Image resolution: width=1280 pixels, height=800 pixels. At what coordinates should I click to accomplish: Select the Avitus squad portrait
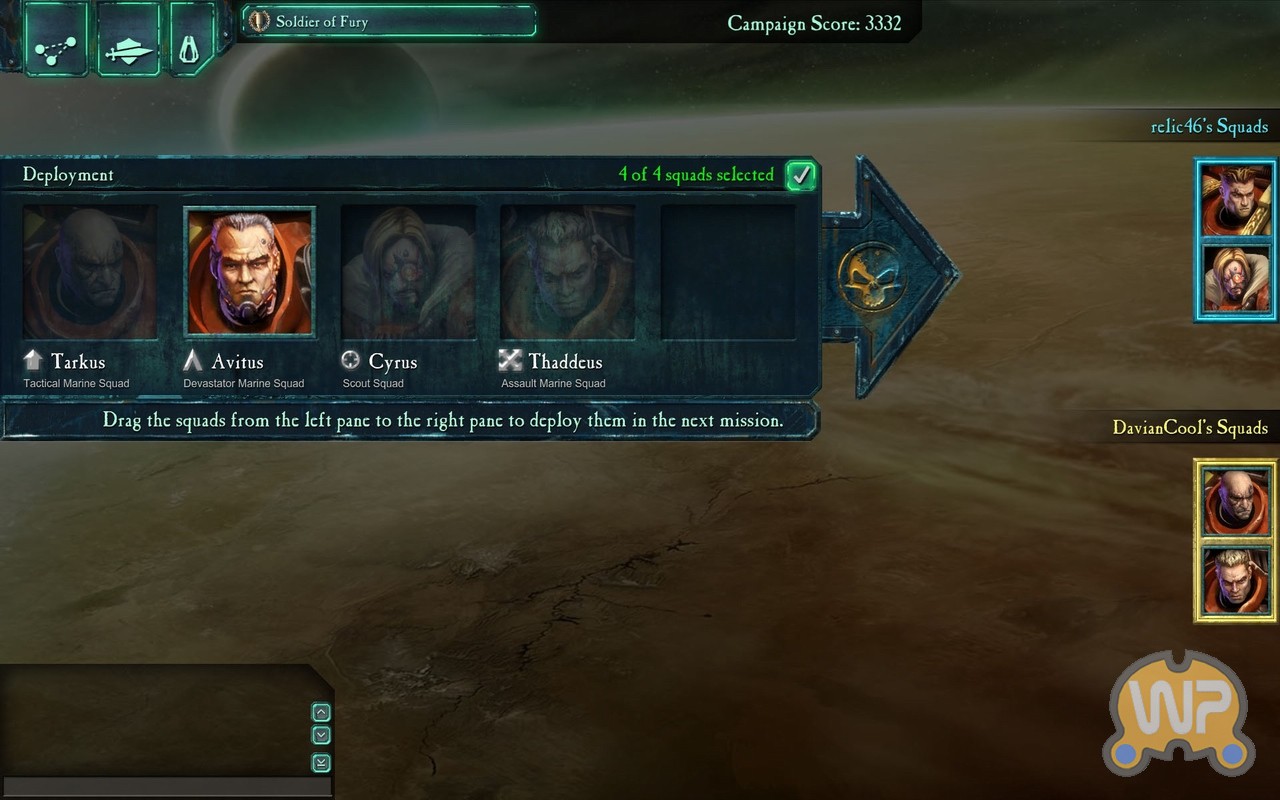point(250,272)
